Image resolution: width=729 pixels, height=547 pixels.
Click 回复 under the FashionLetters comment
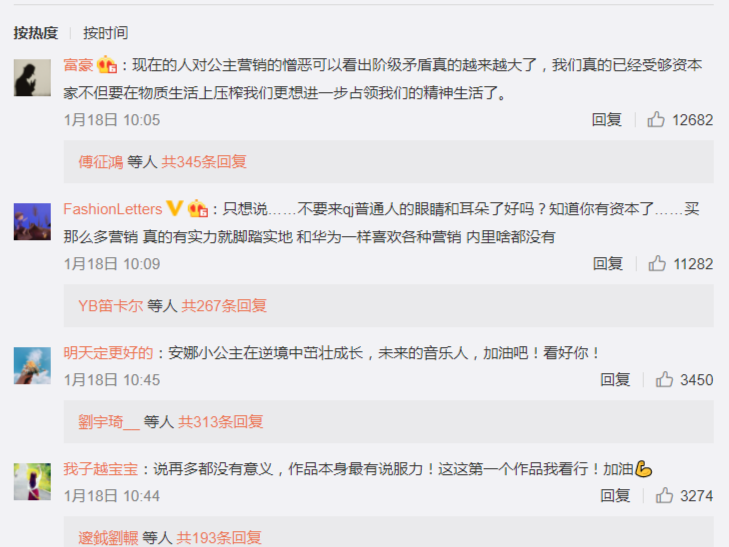click(608, 264)
